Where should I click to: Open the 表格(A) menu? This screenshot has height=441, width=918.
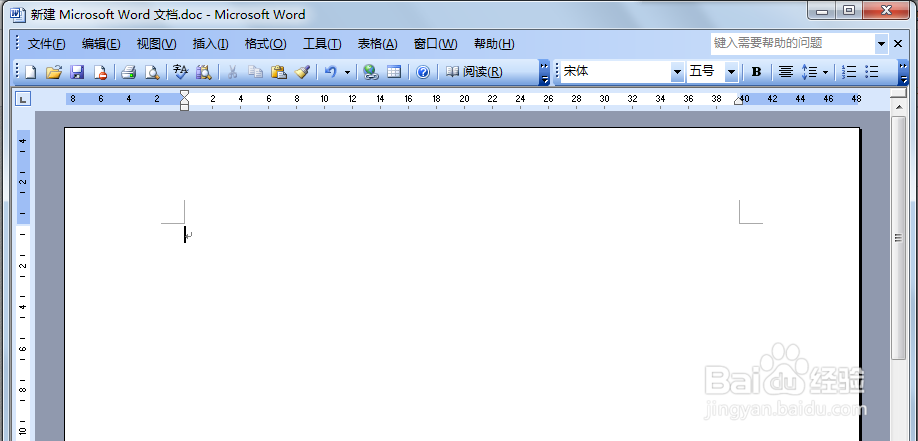click(x=378, y=44)
